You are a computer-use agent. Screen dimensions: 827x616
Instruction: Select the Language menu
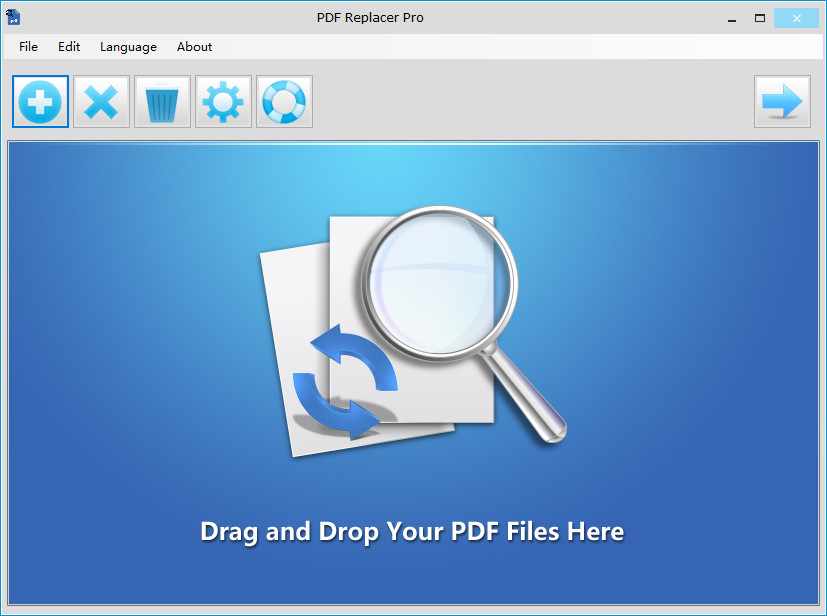(x=128, y=47)
